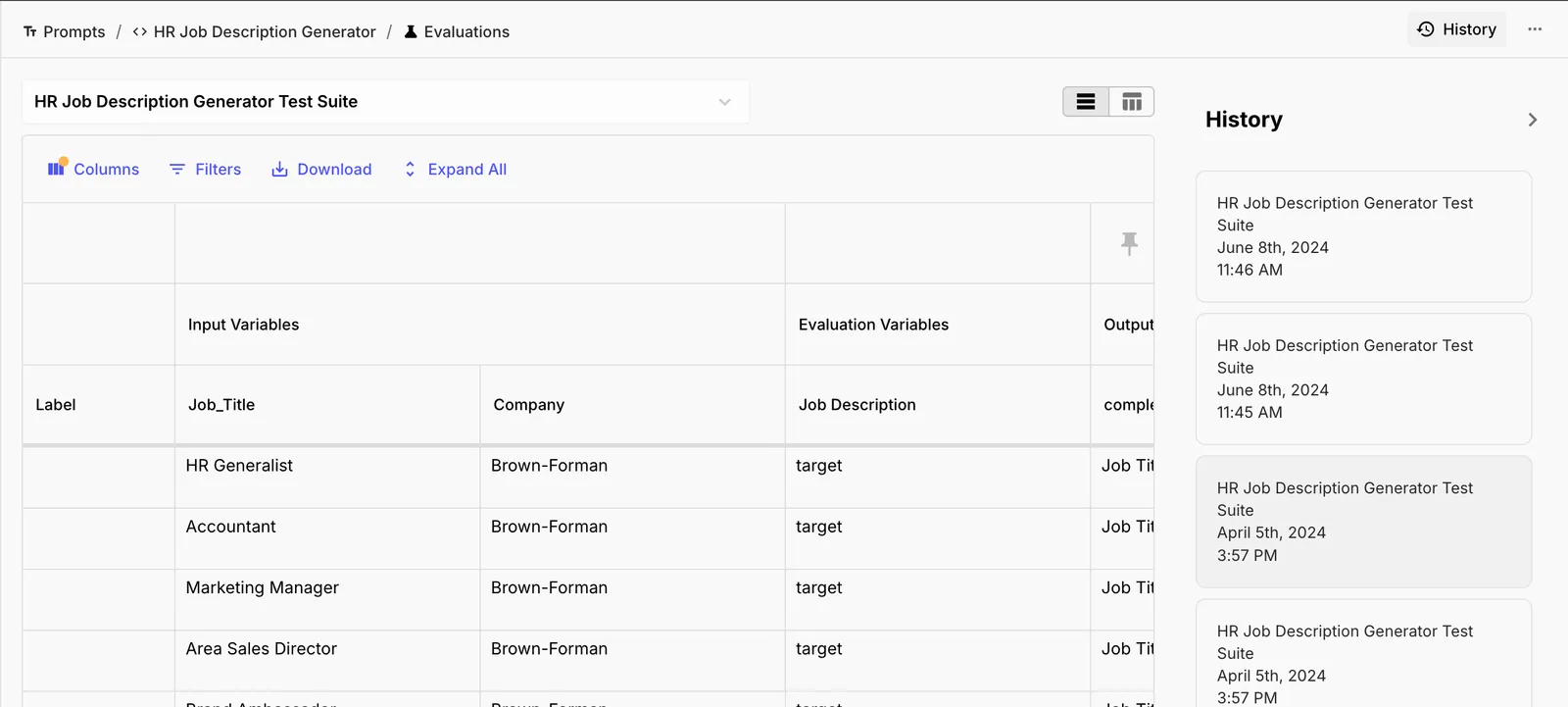Click the Job Description column header
The height and width of the screenshot is (707, 1568).
tap(938, 405)
